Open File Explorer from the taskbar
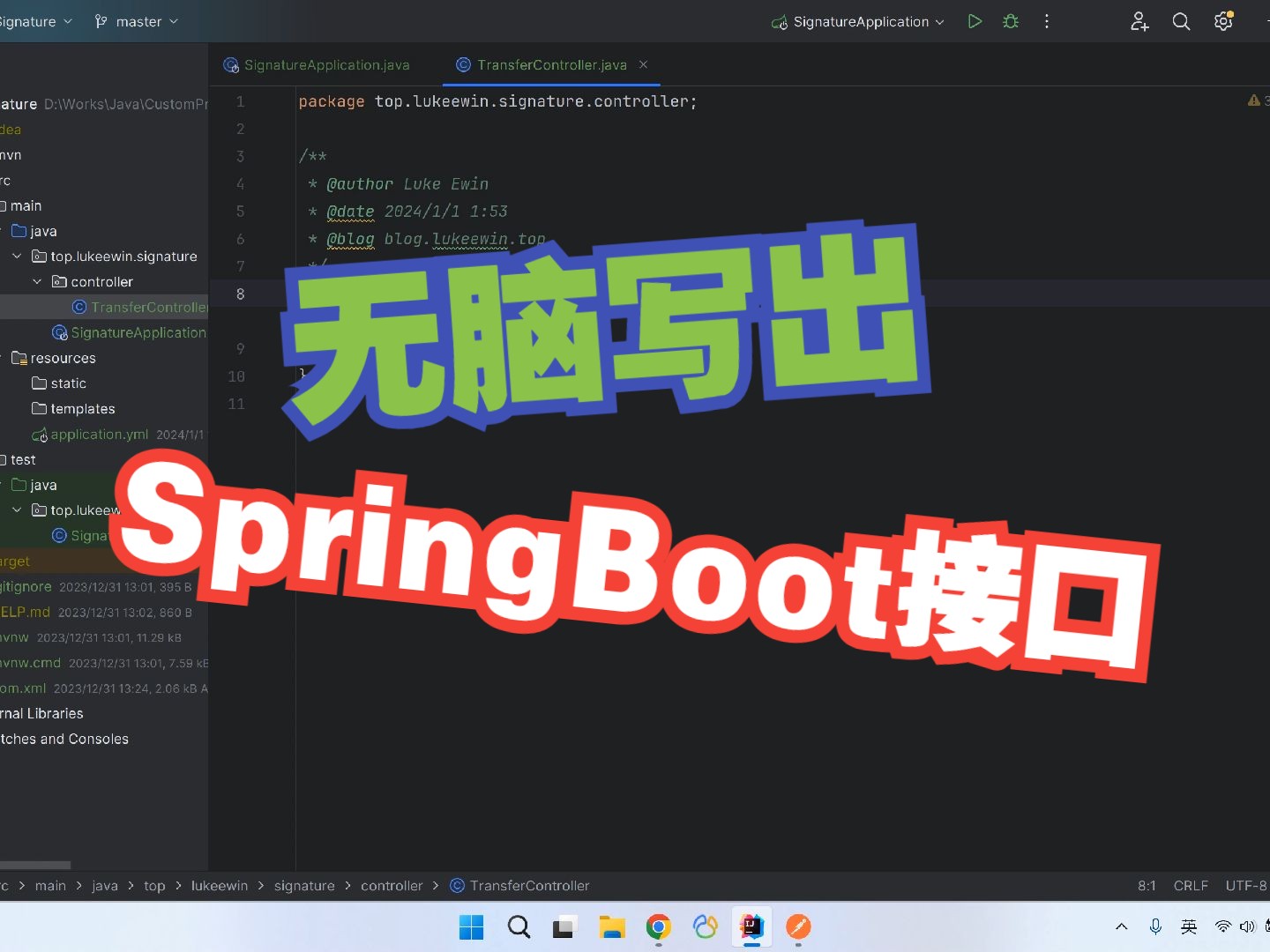The image size is (1270, 952). click(611, 927)
